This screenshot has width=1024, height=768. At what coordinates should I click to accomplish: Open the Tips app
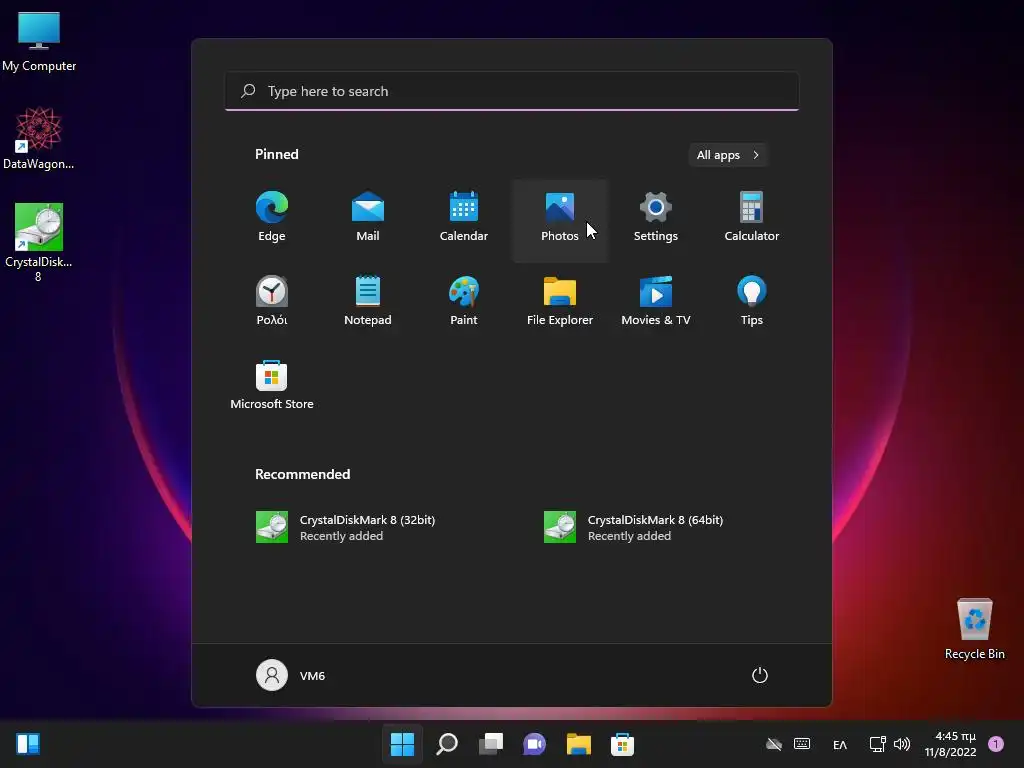pyautogui.click(x=752, y=301)
